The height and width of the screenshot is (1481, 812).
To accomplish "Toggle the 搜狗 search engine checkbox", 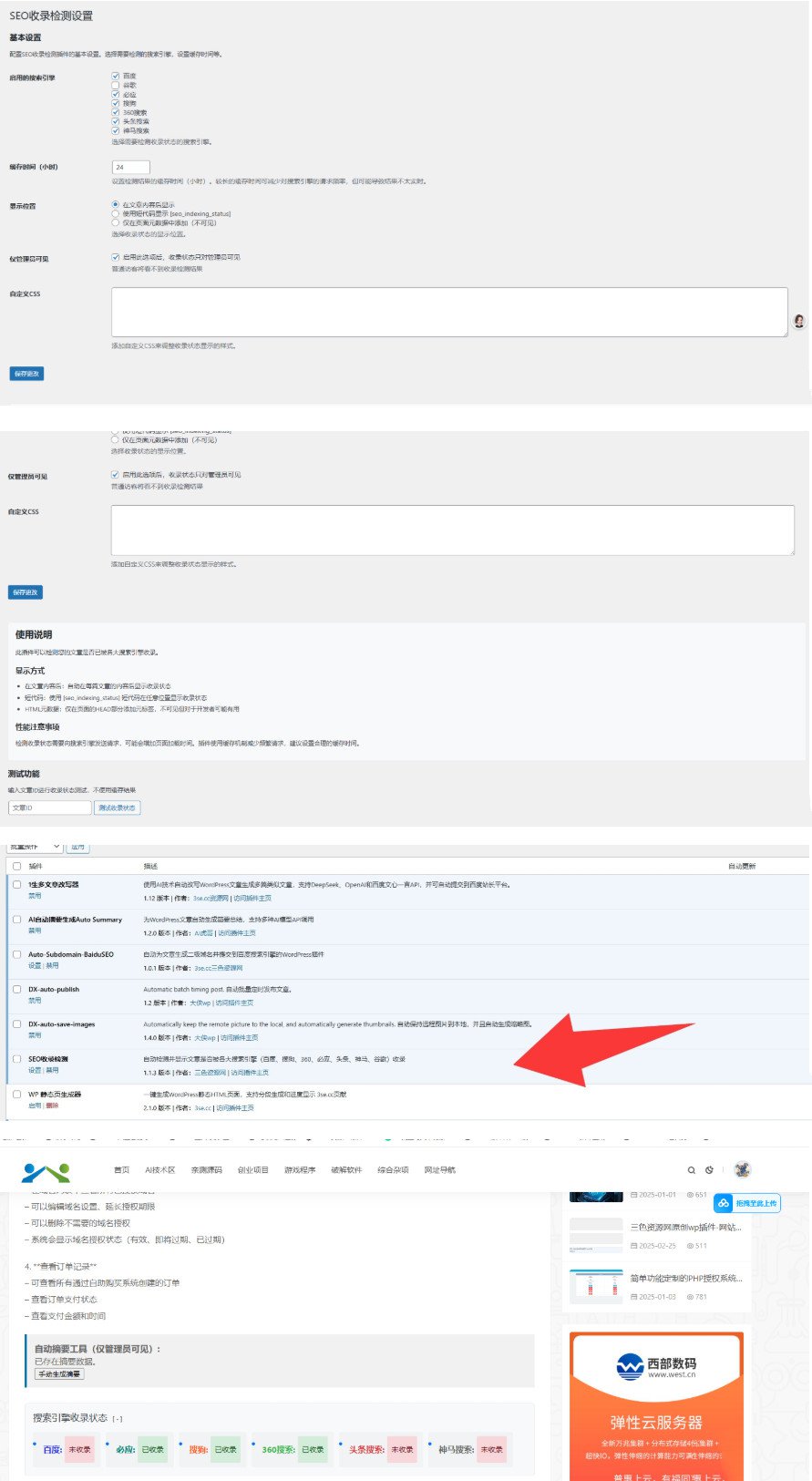I will pos(116,103).
